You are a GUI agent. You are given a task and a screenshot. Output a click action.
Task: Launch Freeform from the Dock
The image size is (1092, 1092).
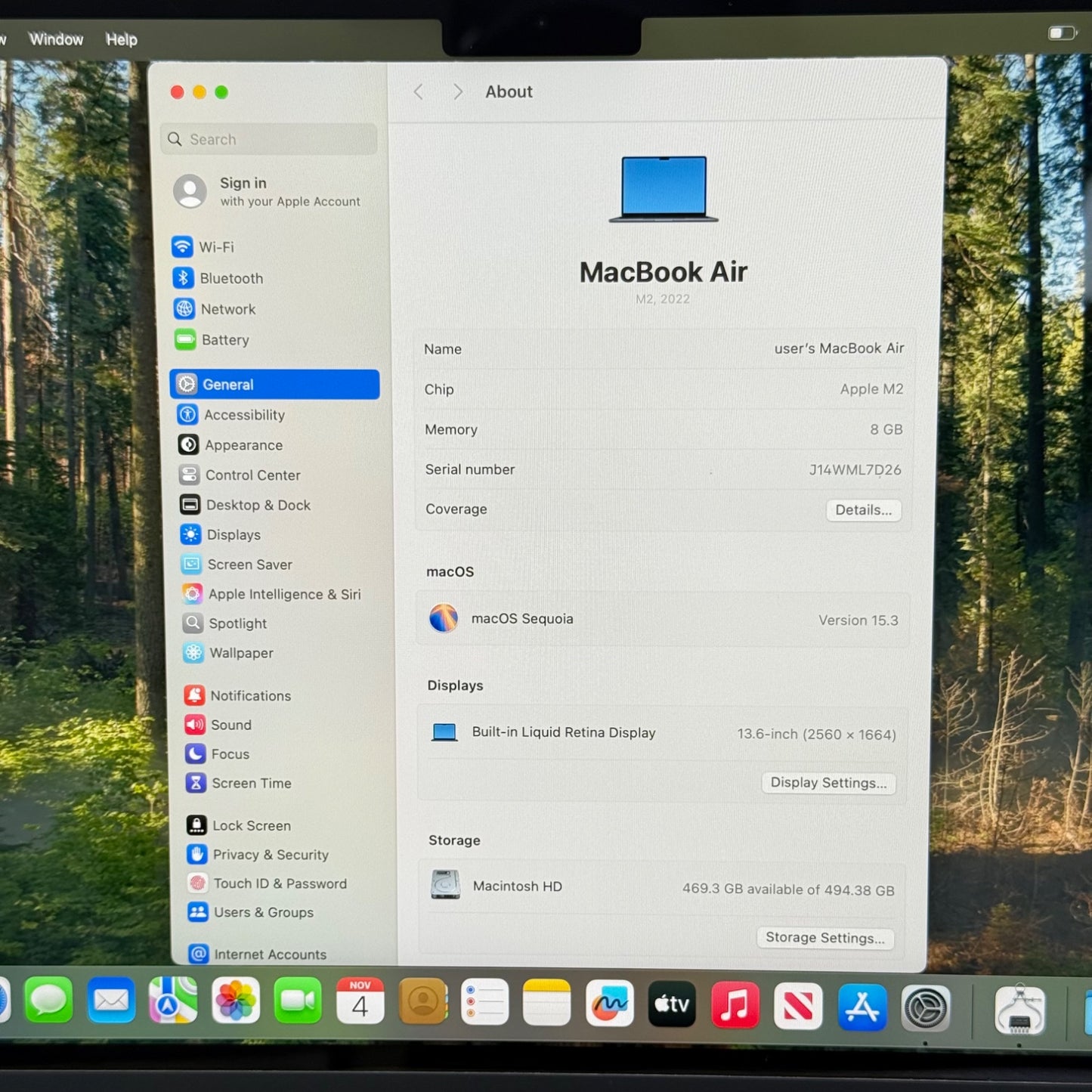click(609, 1004)
